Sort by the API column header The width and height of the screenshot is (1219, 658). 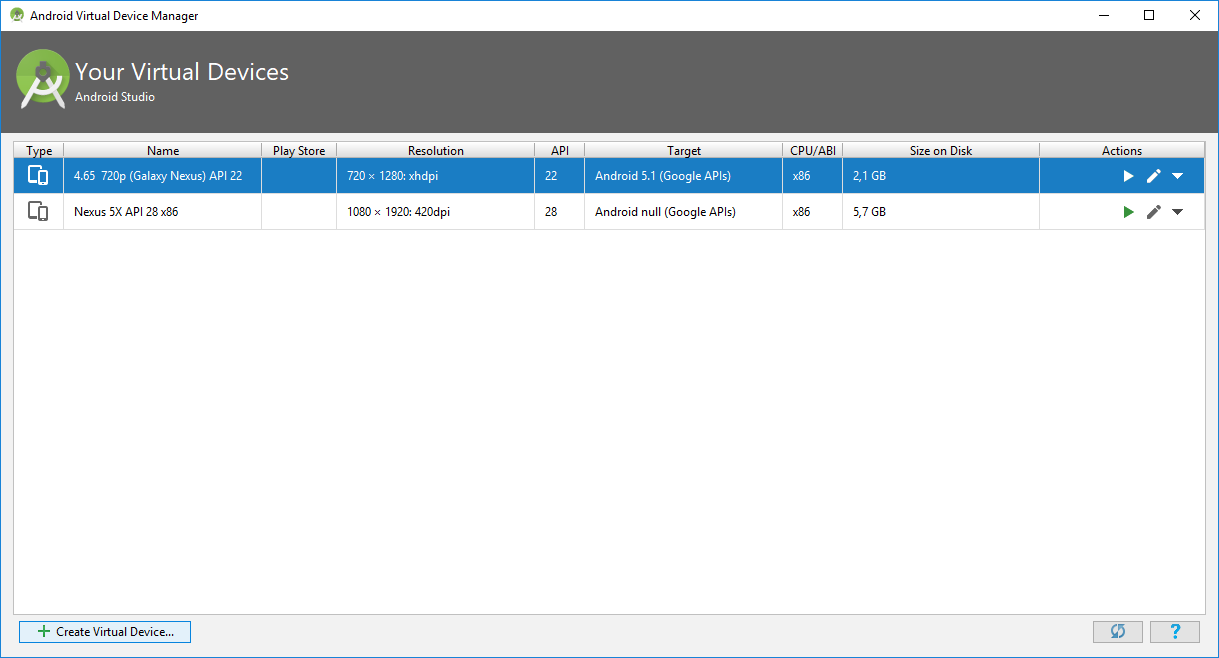[x=559, y=151]
